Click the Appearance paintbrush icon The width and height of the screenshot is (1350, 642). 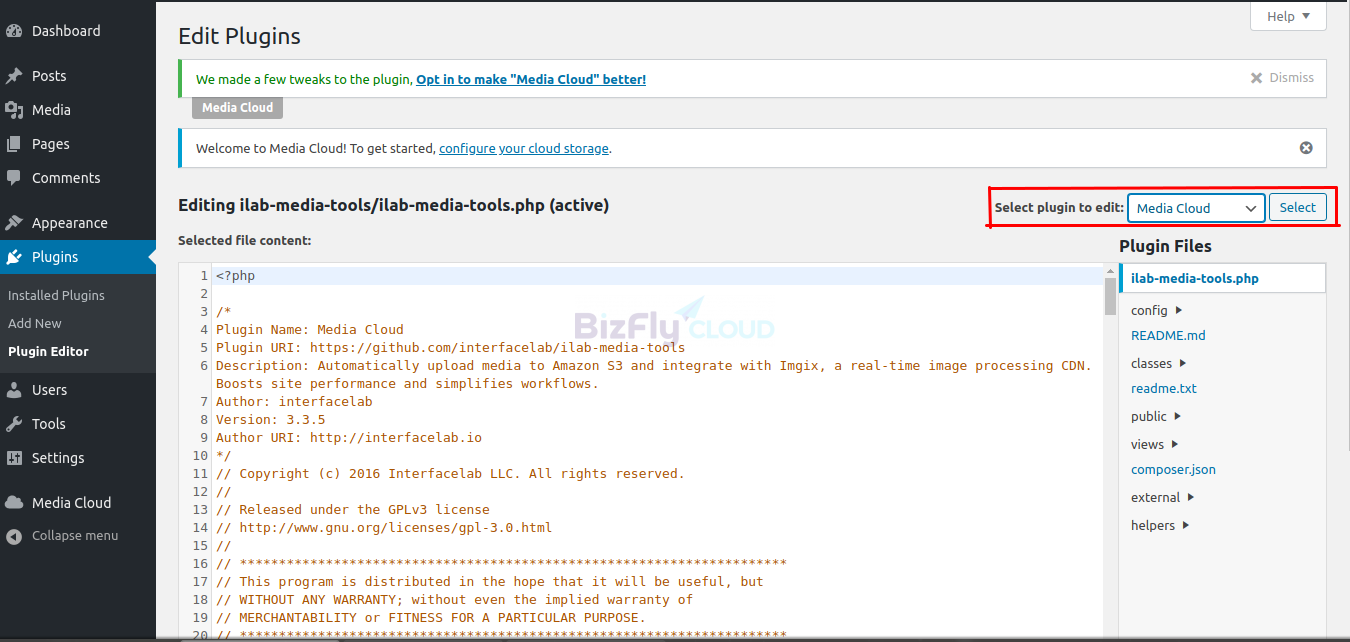point(14,223)
